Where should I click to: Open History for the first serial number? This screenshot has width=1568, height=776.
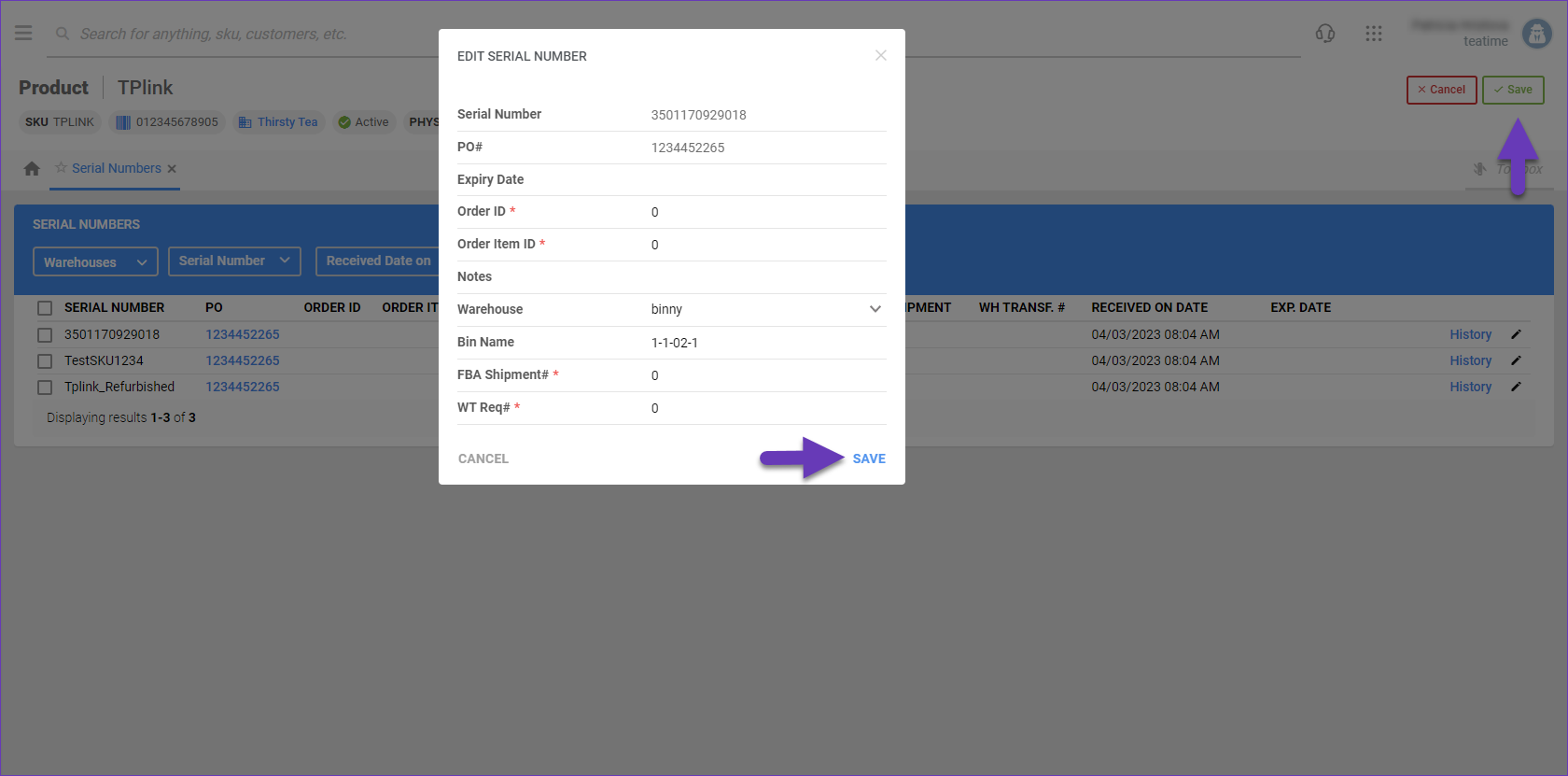click(1470, 334)
